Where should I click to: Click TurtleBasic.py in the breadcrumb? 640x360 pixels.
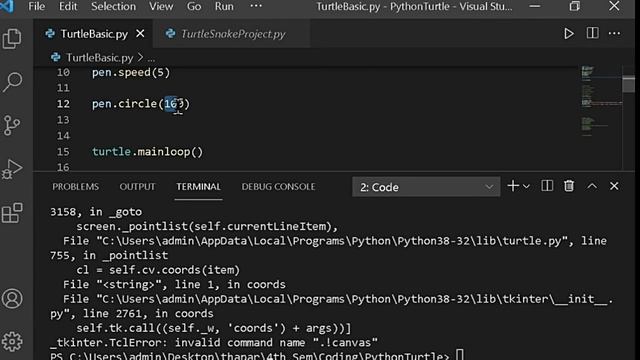pyautogui.click(x=99, y=58)
